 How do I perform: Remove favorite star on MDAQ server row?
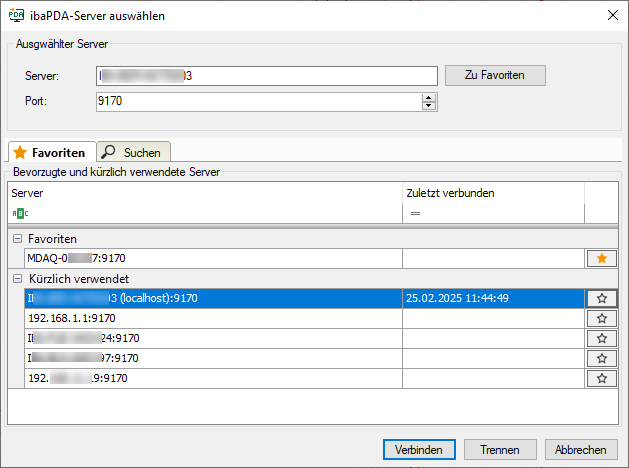601,259
